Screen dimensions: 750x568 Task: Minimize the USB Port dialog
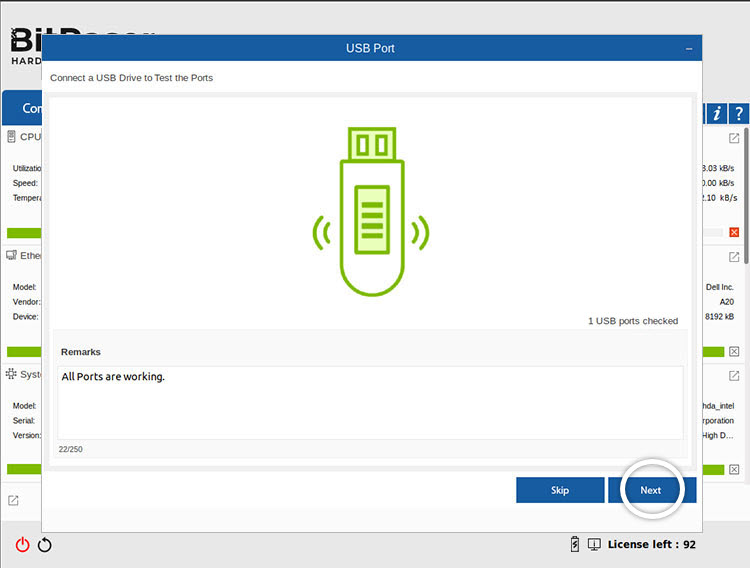click(689, 48)
